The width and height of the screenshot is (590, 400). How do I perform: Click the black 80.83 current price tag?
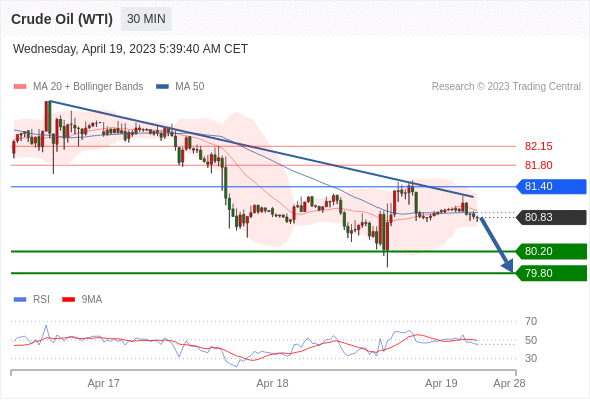click(552, 217)
